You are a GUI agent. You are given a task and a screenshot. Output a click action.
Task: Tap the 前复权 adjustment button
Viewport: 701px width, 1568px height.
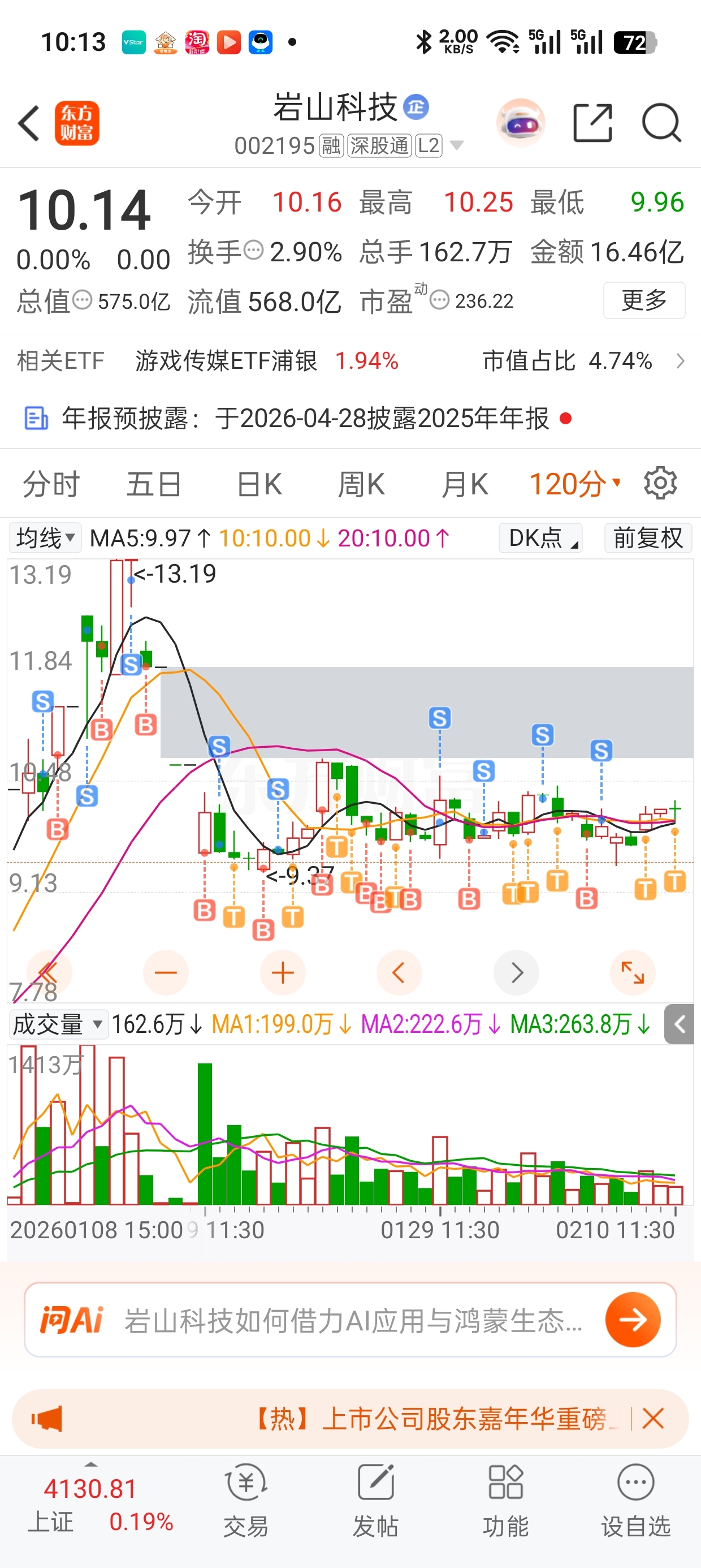coord(648,538)
